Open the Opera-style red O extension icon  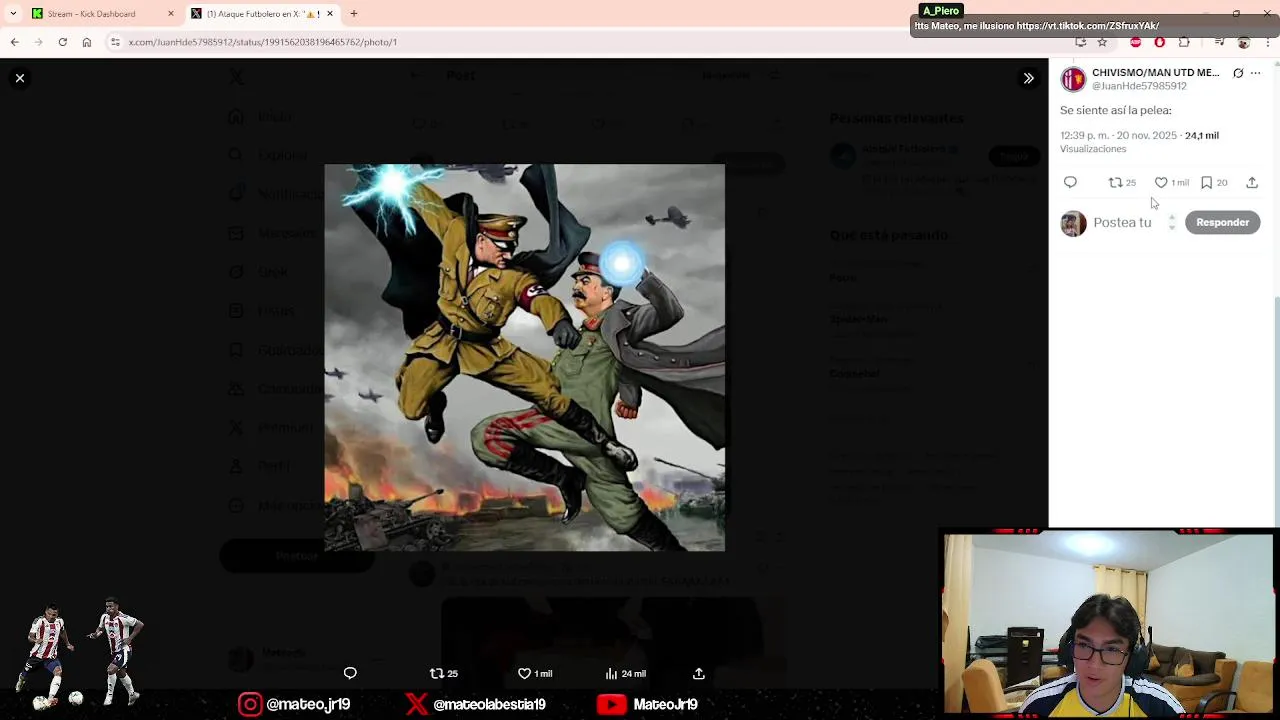(1159, 42)
